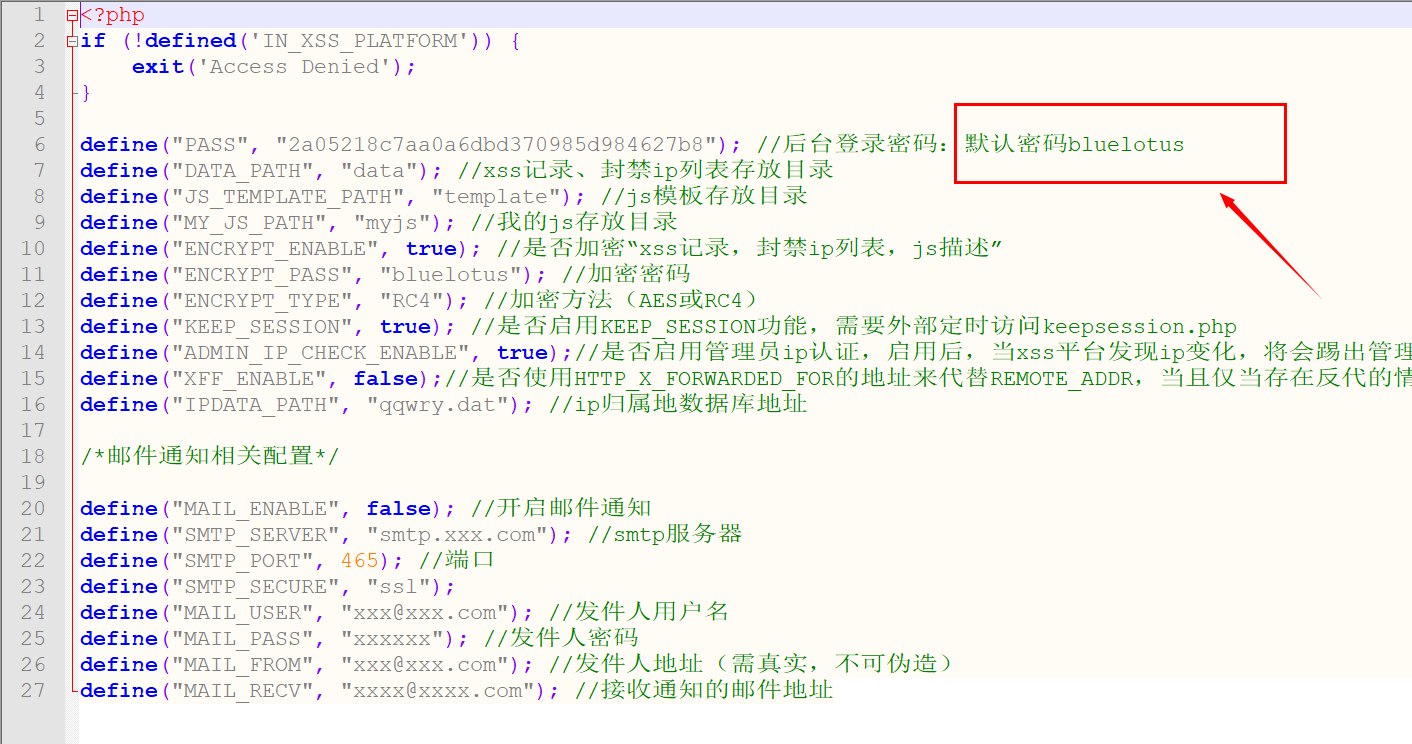Click the "ADMIN_IP_CHECK_ENABLE" constant name

coord(321,353)
